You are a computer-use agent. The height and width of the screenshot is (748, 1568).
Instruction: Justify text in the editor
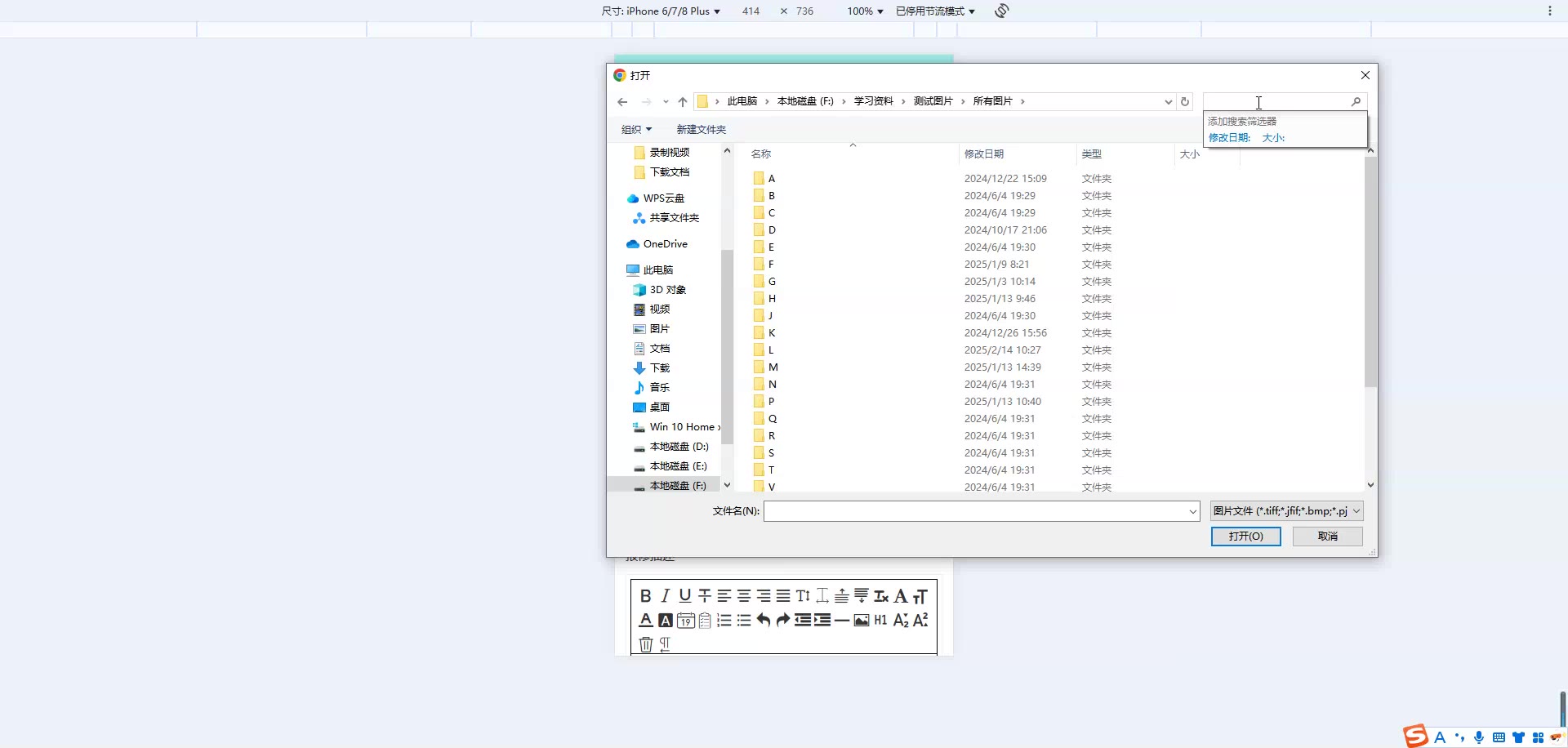(x=782, y=596)
